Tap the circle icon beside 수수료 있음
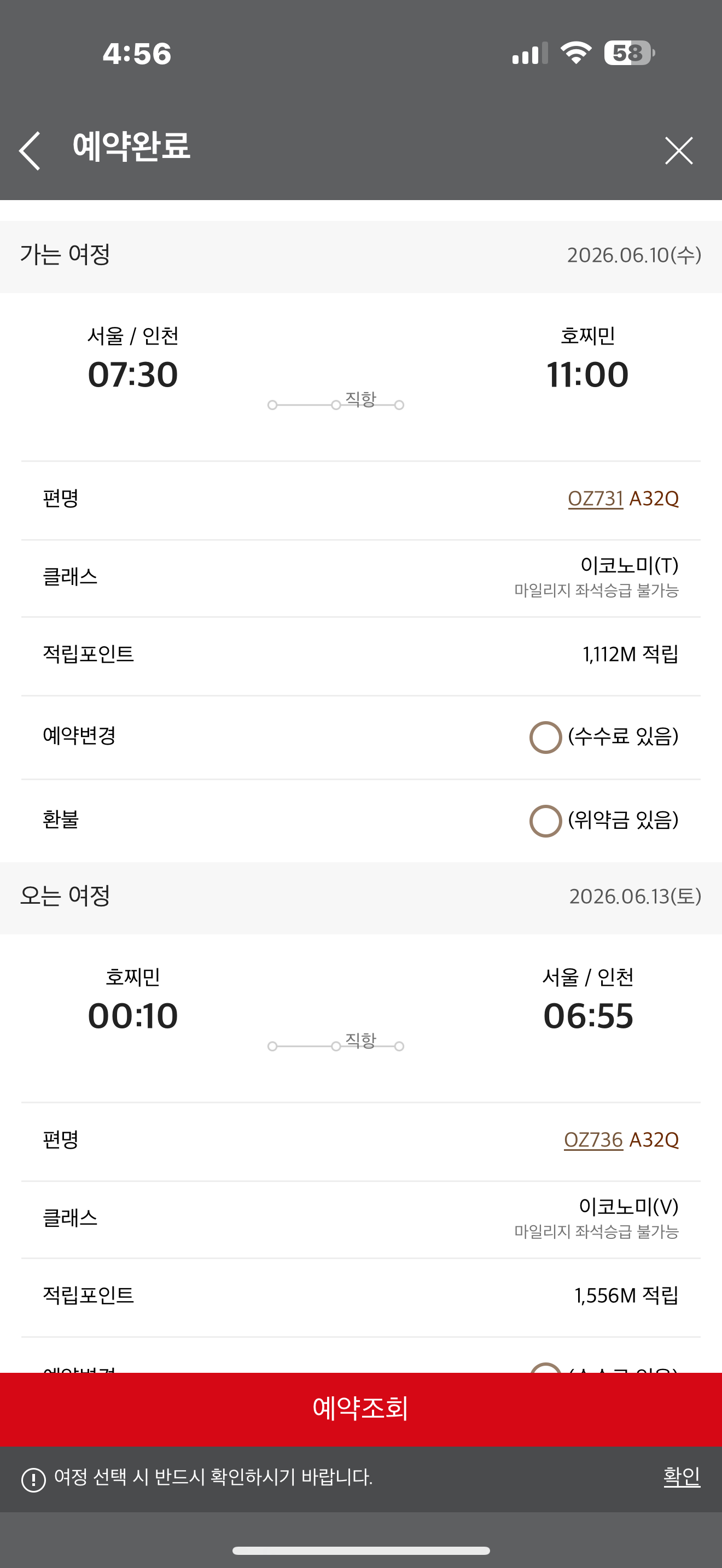Image resolution: width=722 pixels, height=1568 pixels. point(545,737)
